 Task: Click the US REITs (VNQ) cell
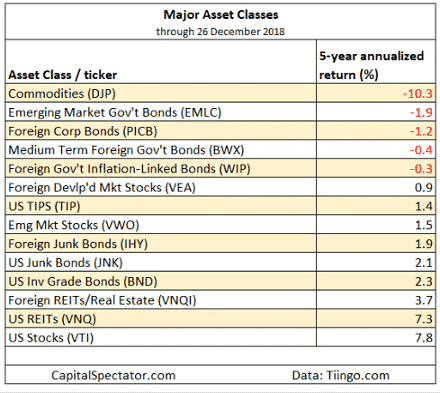(161, 319)
